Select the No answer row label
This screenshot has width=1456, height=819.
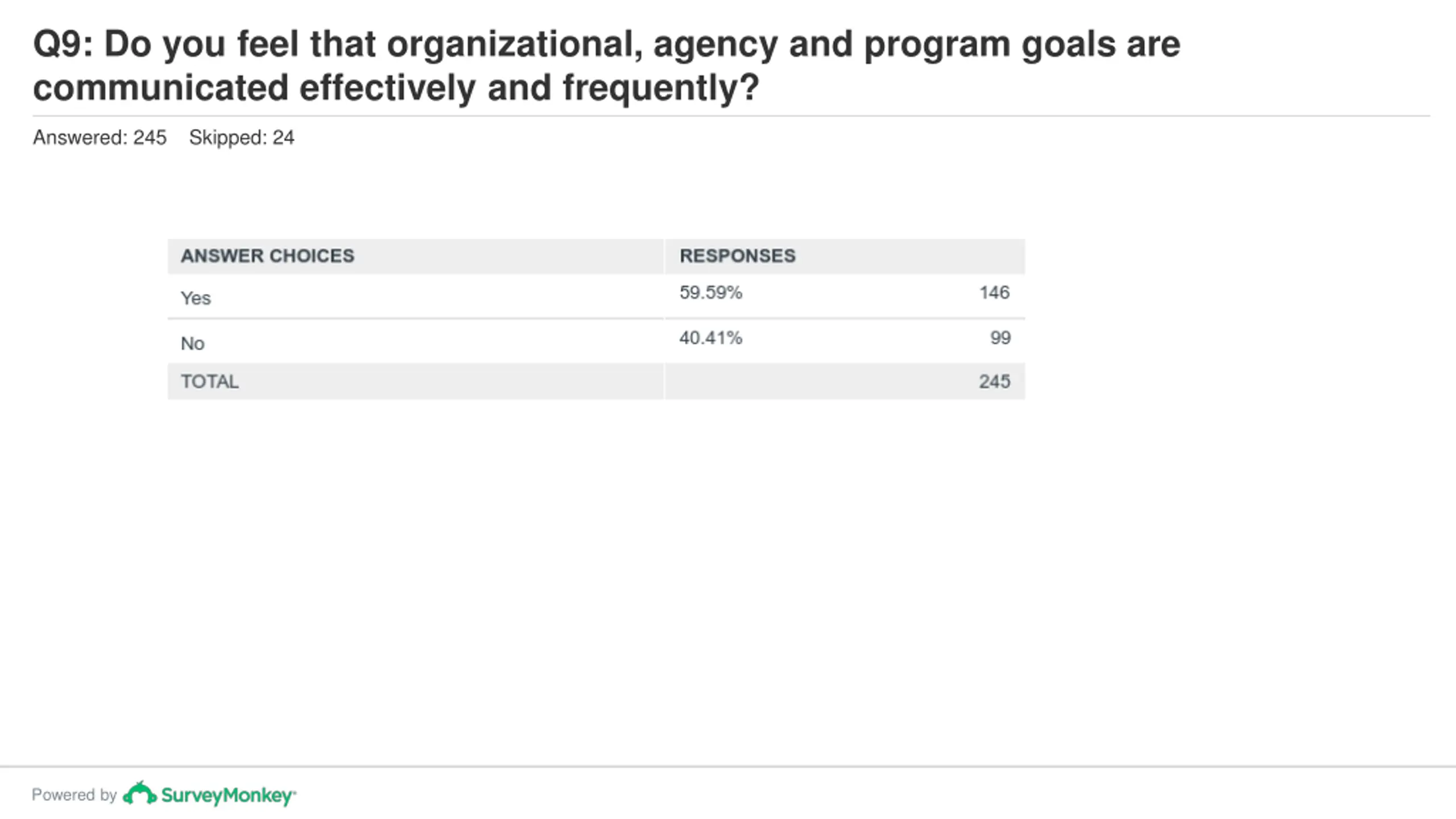click(192, 344)
